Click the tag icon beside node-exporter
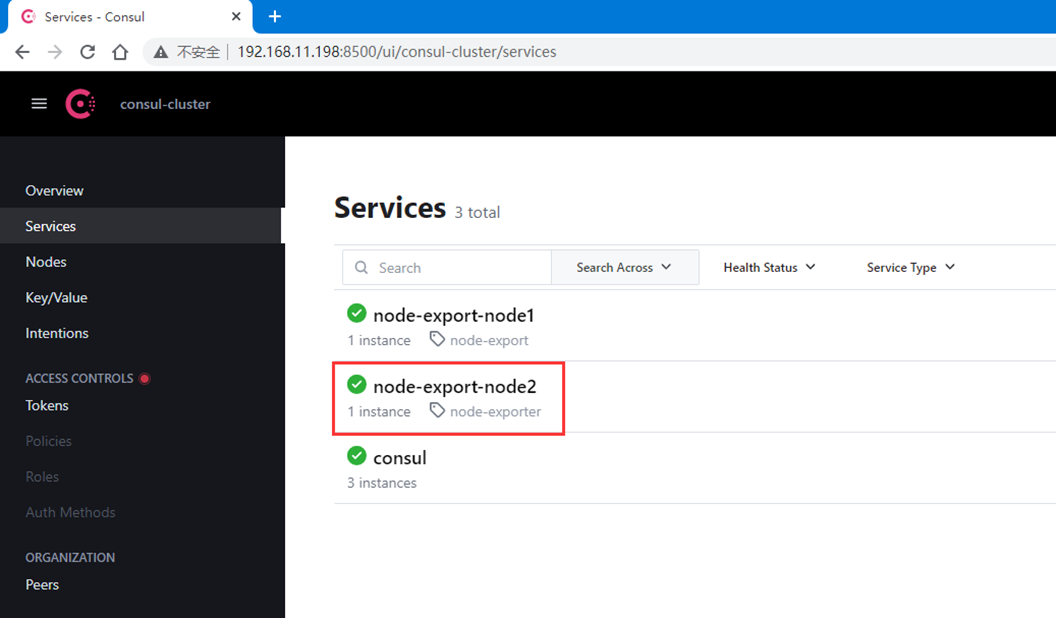1056x618 pixels. pos(438,411)
